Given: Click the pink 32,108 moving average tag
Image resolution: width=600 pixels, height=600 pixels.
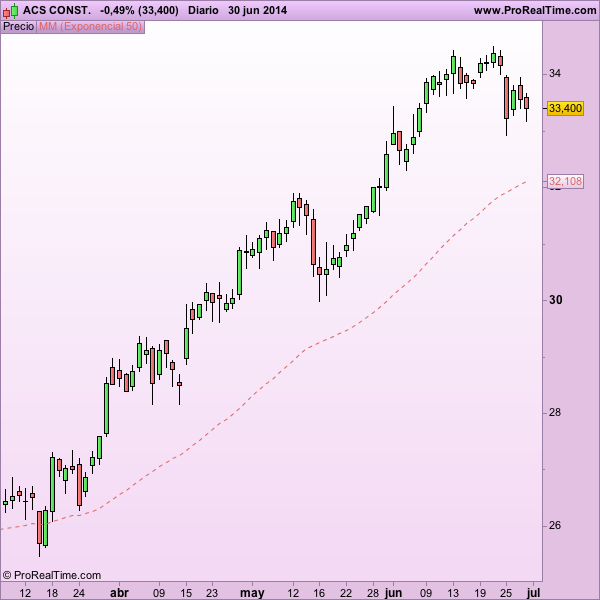Looking at the screenshot, I should 565,181.
